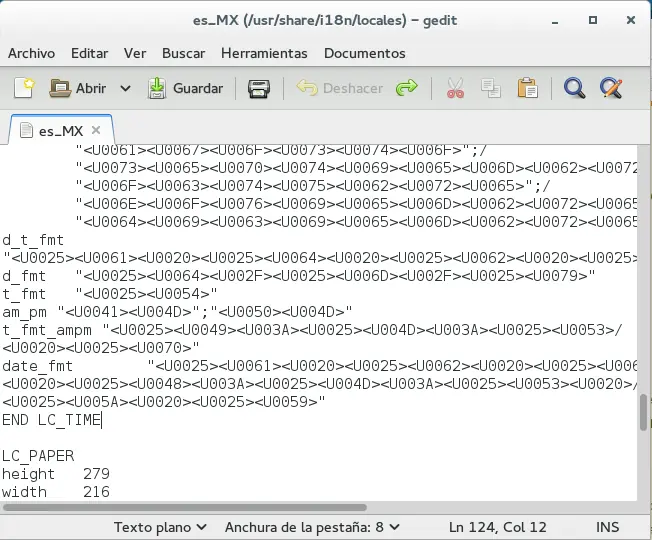Place cursor on END LC_TIME line
Viewport: 652px width, 540px height.
(x=52, y=420)
